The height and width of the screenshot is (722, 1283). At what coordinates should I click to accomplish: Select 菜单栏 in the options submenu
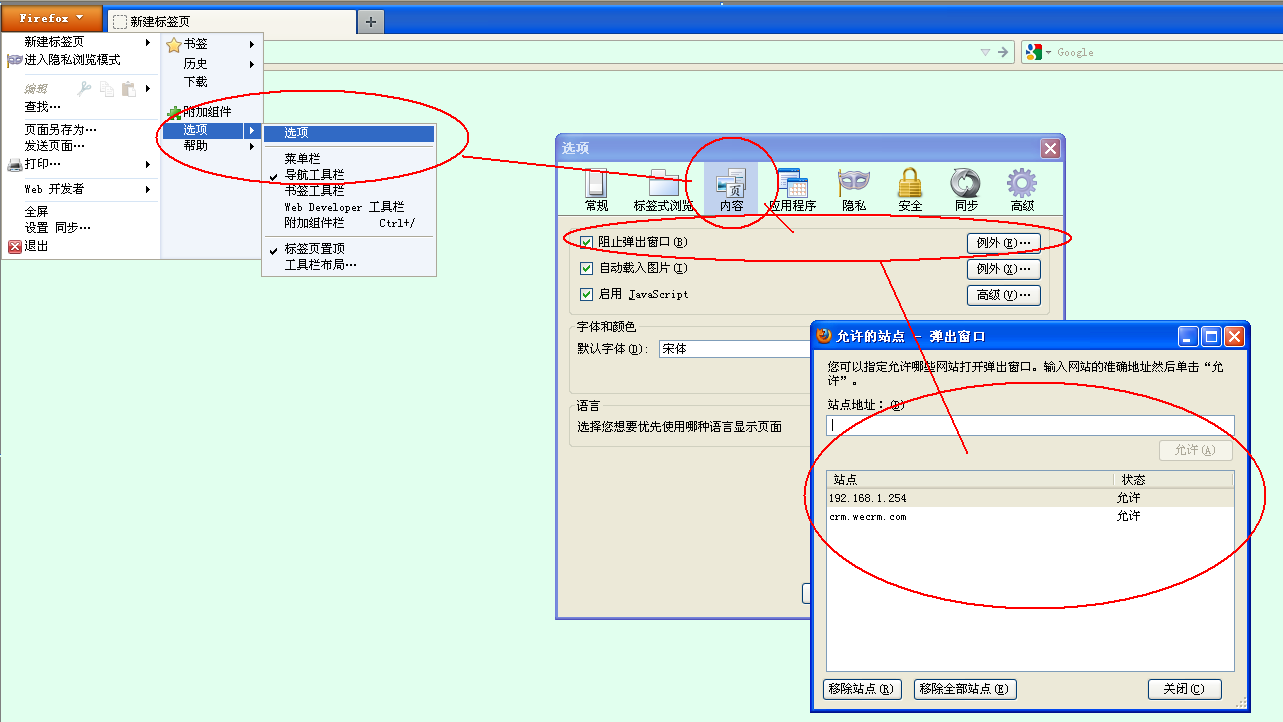(302, 159)
